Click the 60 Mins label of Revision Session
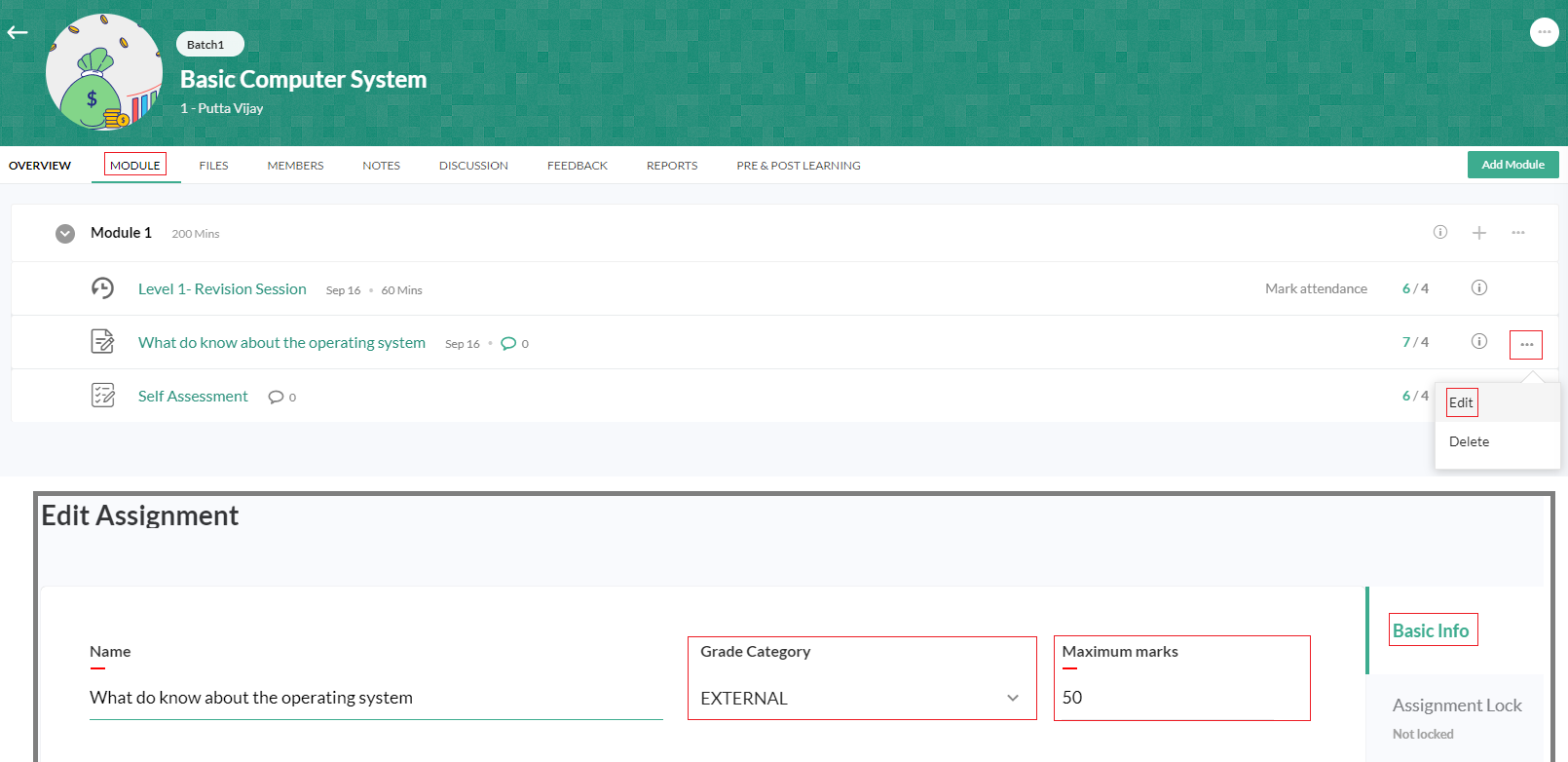 coord(401,290)
